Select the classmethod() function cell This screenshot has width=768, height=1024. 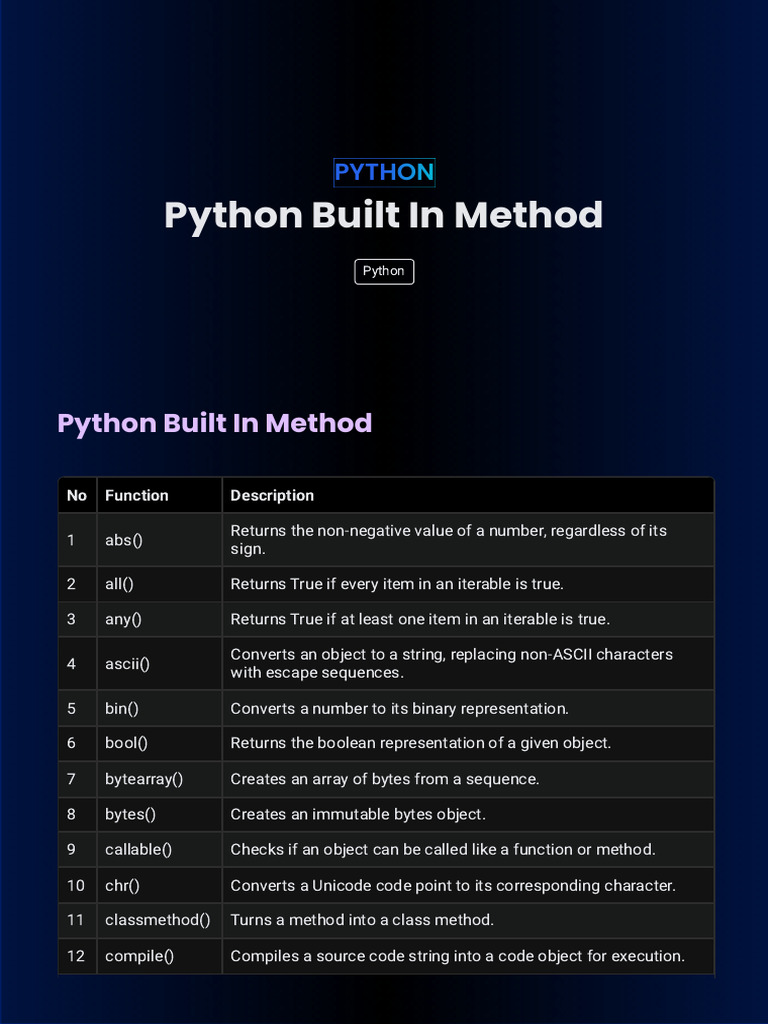pyautogui.click(x=157, y=920)
